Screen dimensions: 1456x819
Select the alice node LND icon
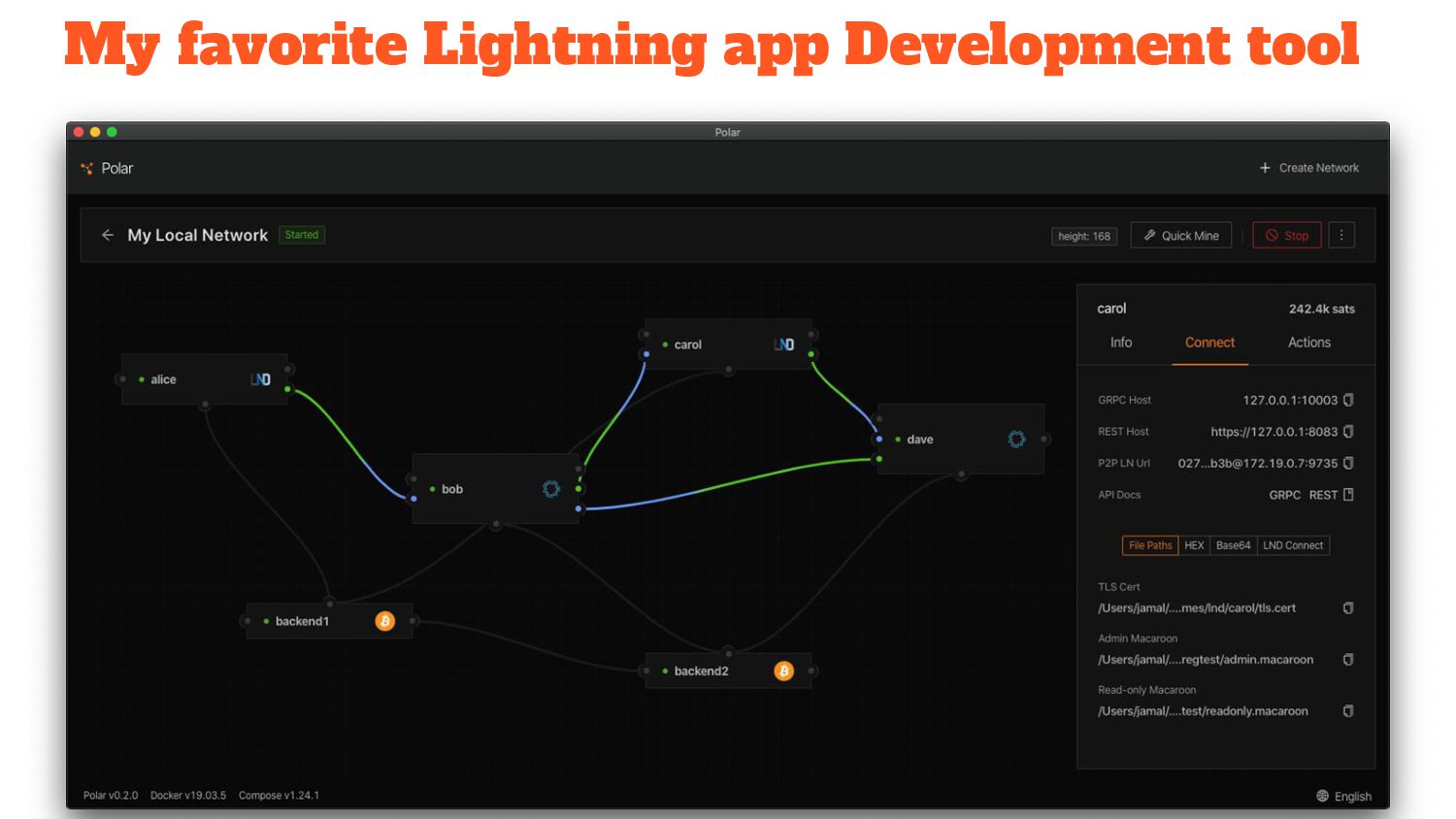260,379
